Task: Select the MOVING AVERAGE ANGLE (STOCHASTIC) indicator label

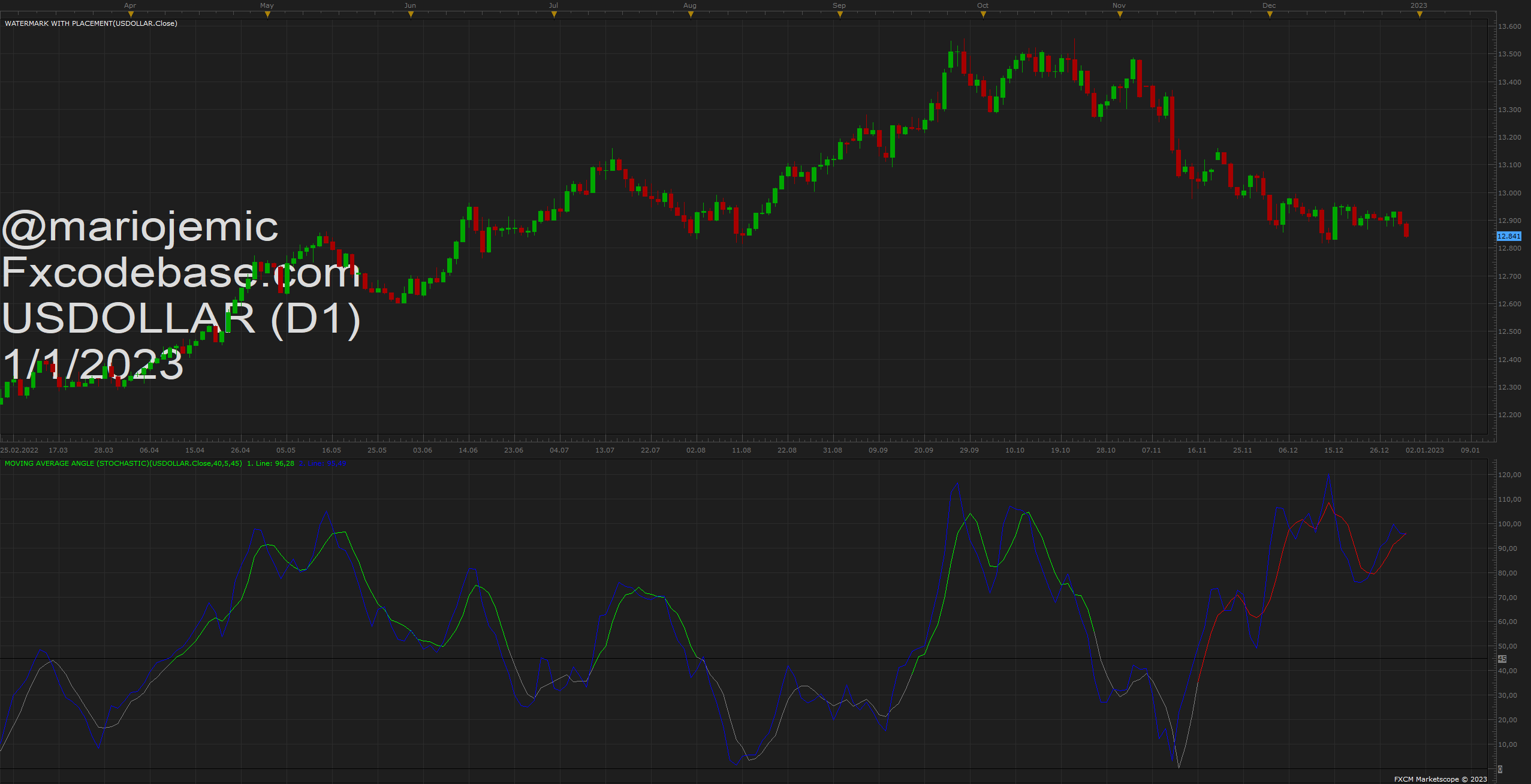Action: (x=123, y=463)
